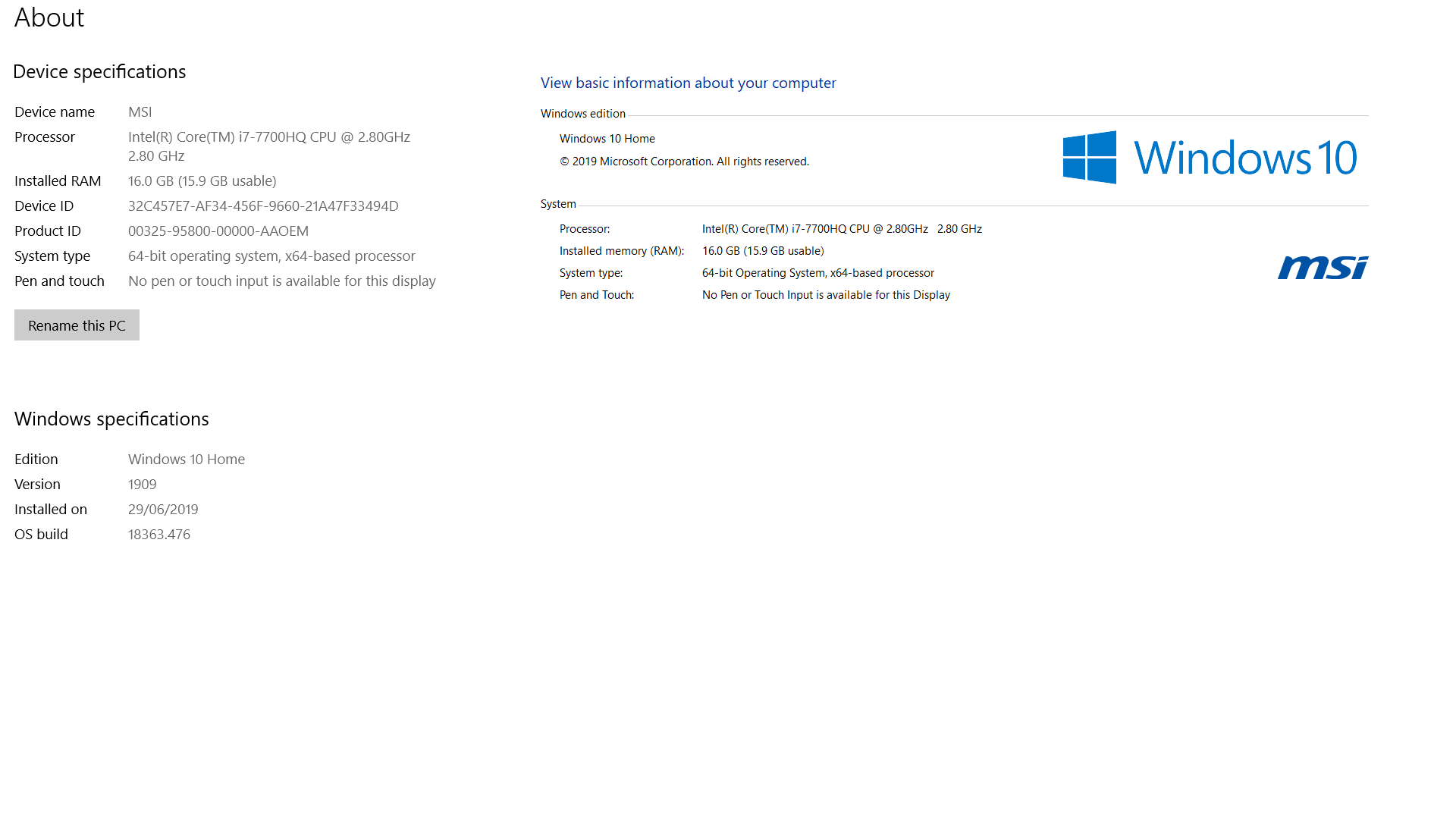Screen dimensions: 1456x819
Task: Click the Windows 10 logo icon
Action: click(1210, 157)
